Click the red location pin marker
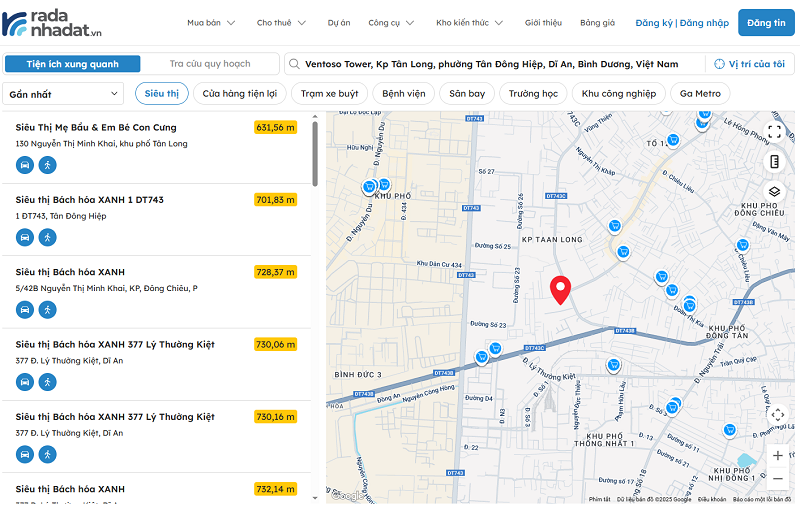This screenshot has height=516, width=800. coord(561,289)
